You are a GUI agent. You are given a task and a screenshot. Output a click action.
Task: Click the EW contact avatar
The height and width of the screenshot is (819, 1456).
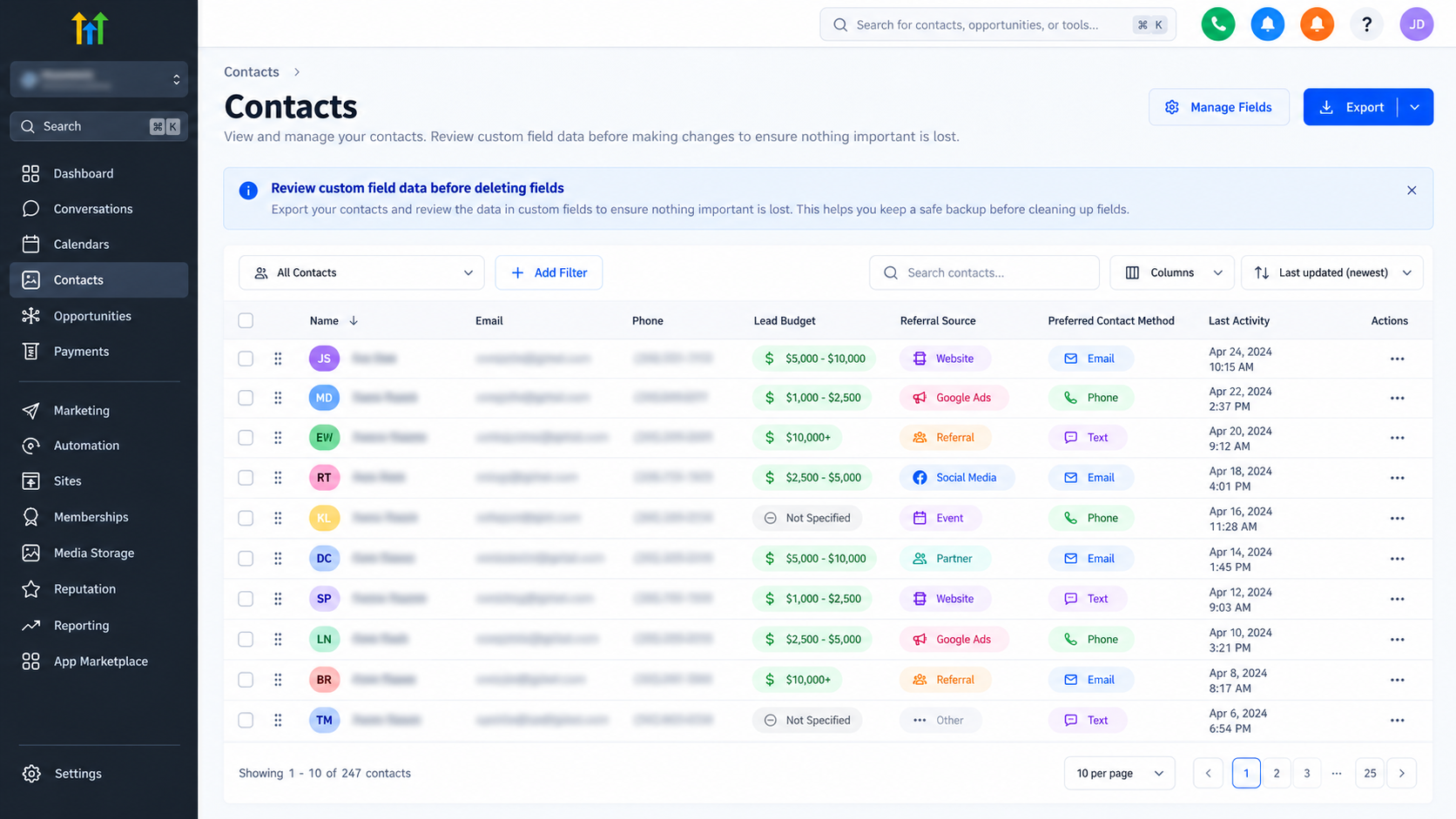(324, 438)
